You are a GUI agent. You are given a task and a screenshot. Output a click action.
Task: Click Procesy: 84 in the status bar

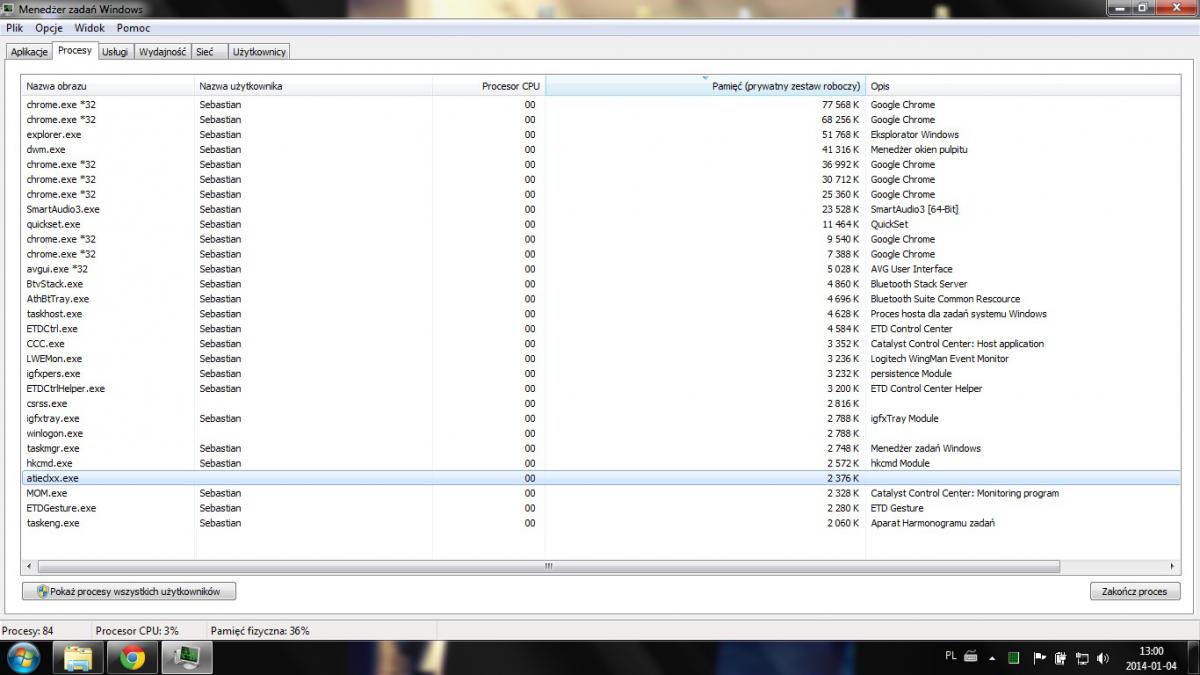(28, 631)
